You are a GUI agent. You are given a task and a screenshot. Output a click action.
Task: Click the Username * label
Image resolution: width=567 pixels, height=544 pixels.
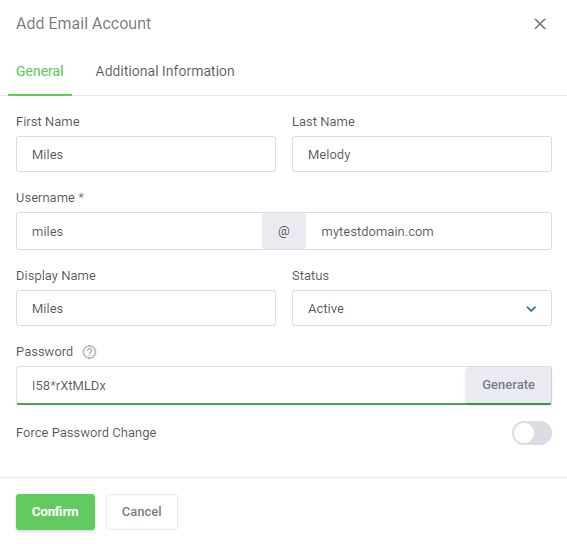[x=50, y=198]
